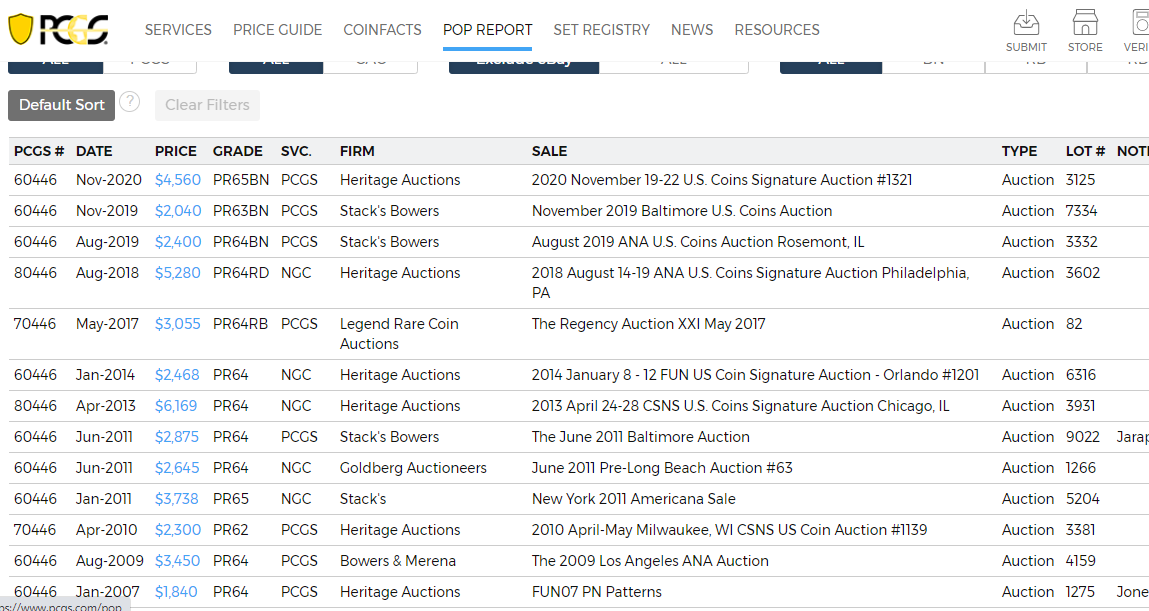Viewport: 1149px width, 611px height.
Task: Click the Apr-2013 date cell
Action: (106, 406)
